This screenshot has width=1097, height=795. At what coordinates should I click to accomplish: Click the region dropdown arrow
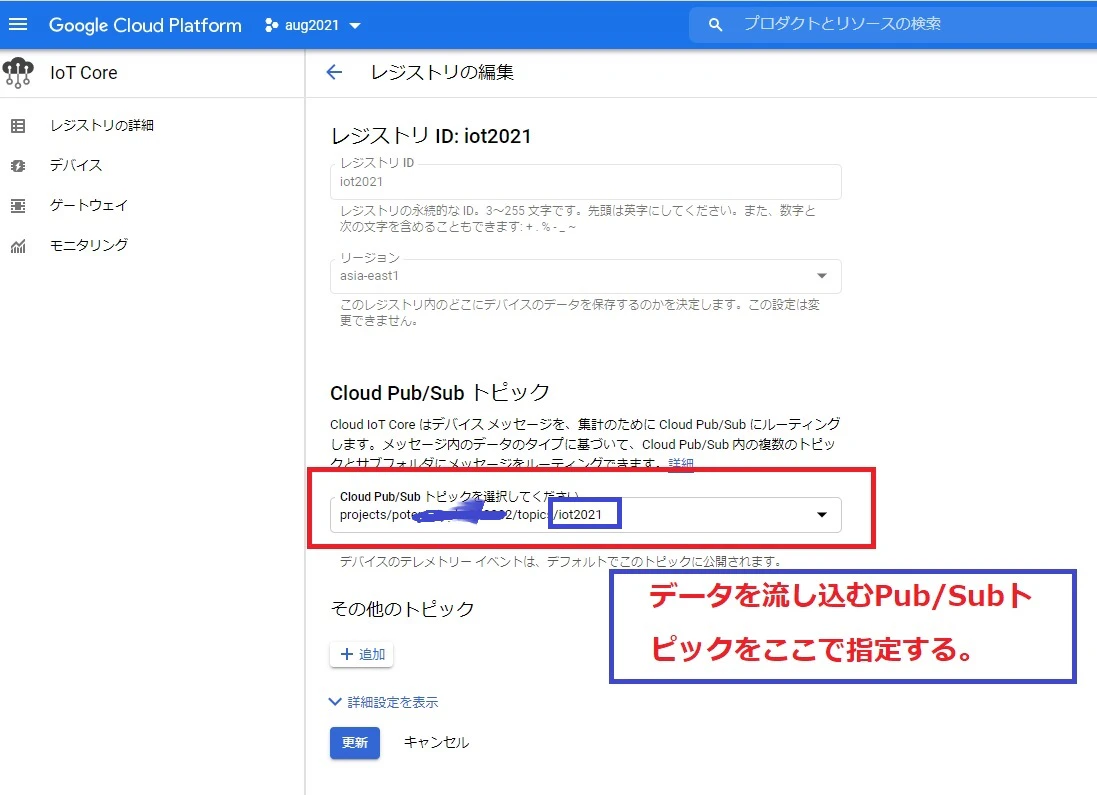click(822, 276)
